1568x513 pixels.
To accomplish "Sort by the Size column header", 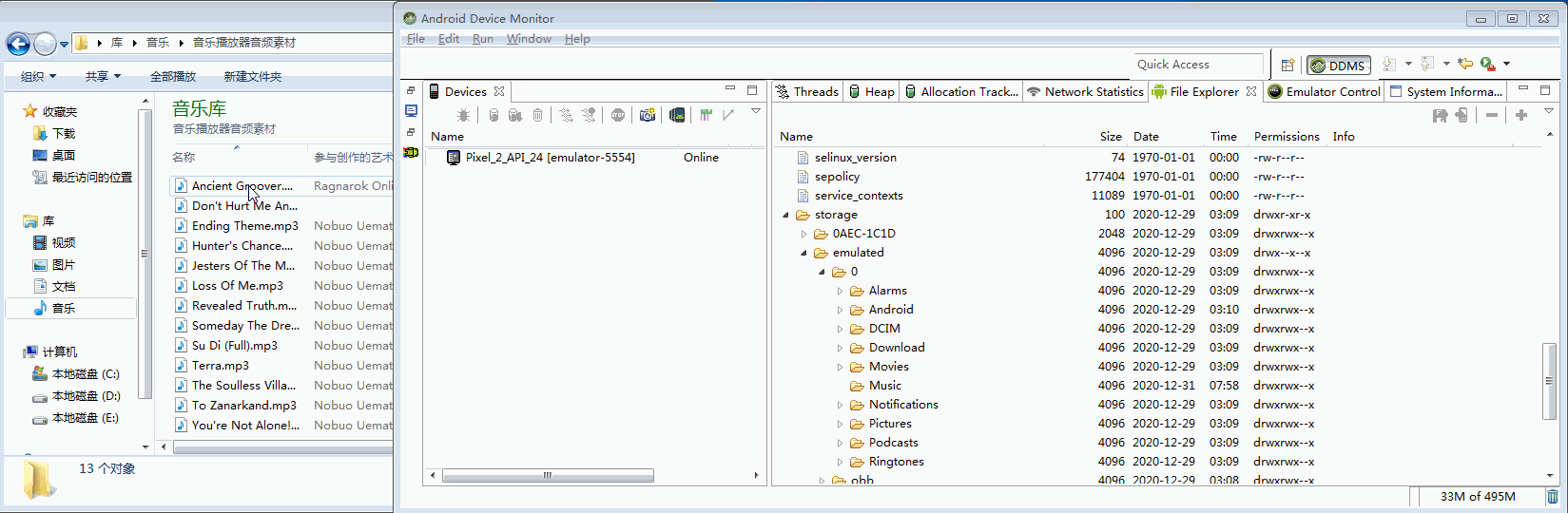I will pos(1111,137).
